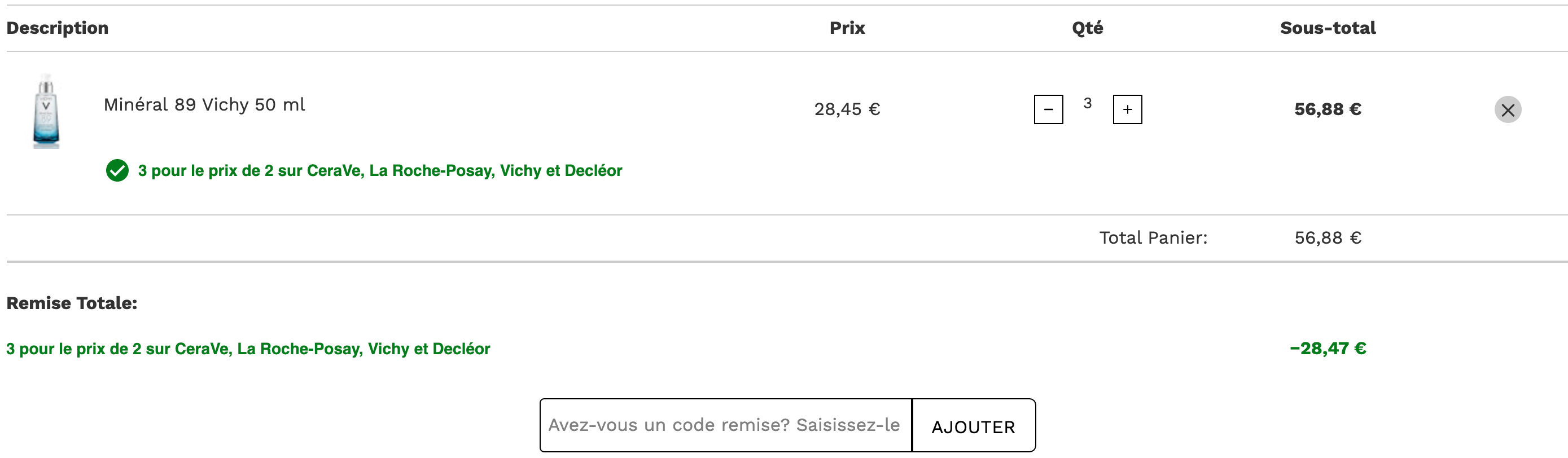Image resolution: width=1568 pixels, height=458 pixels.
Task: Click the discount amount −28,47 €
Action: (1328, 349)
